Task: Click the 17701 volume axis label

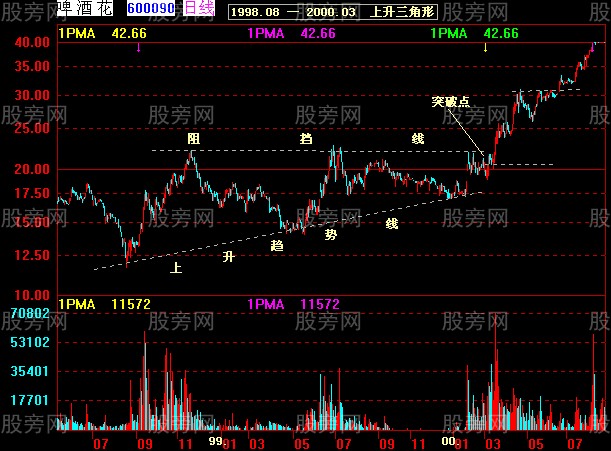Action: click(30, 400)
